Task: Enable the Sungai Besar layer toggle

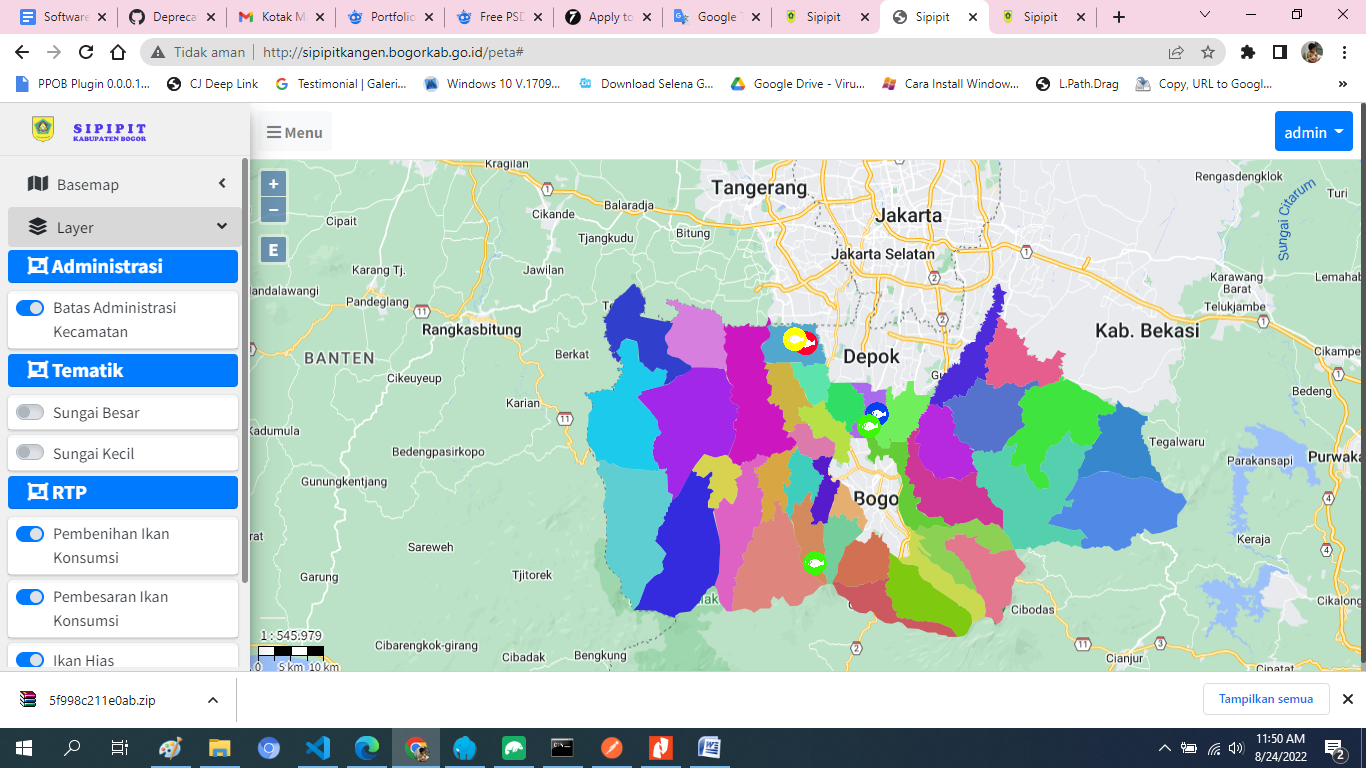Action: point(30,412)
